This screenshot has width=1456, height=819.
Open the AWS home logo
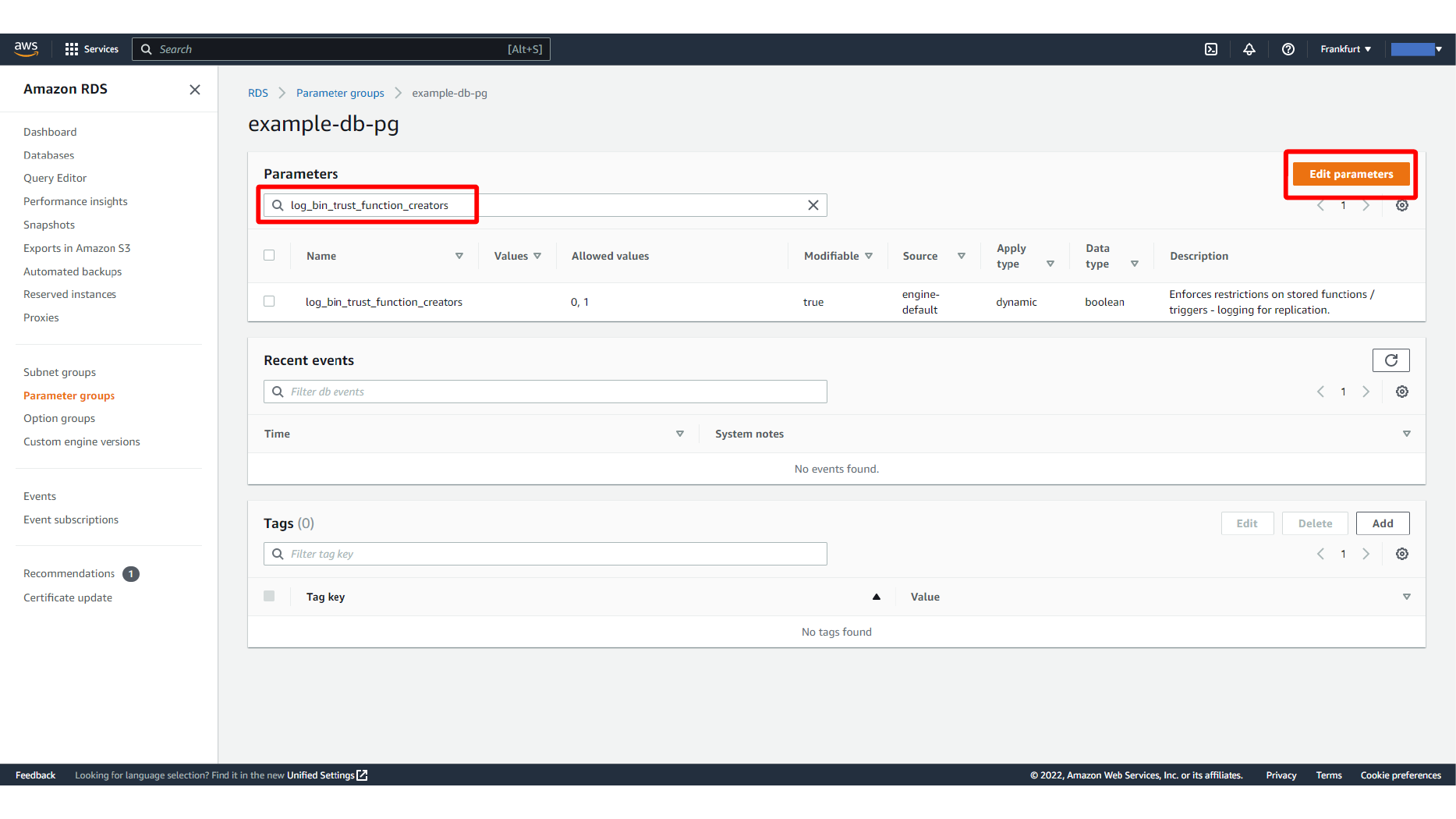(27, 48)
